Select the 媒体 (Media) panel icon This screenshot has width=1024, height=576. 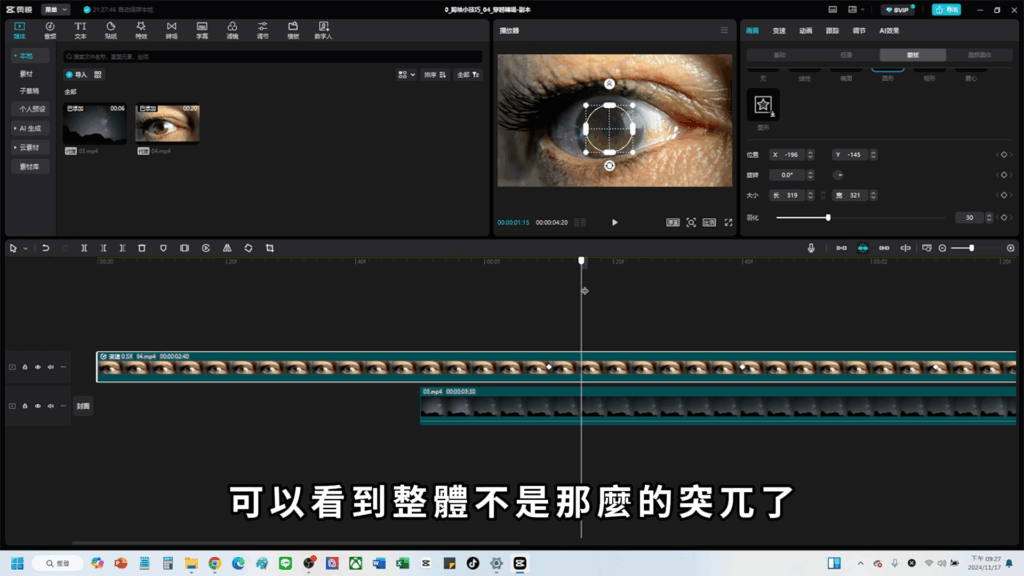tap(20, 30)
